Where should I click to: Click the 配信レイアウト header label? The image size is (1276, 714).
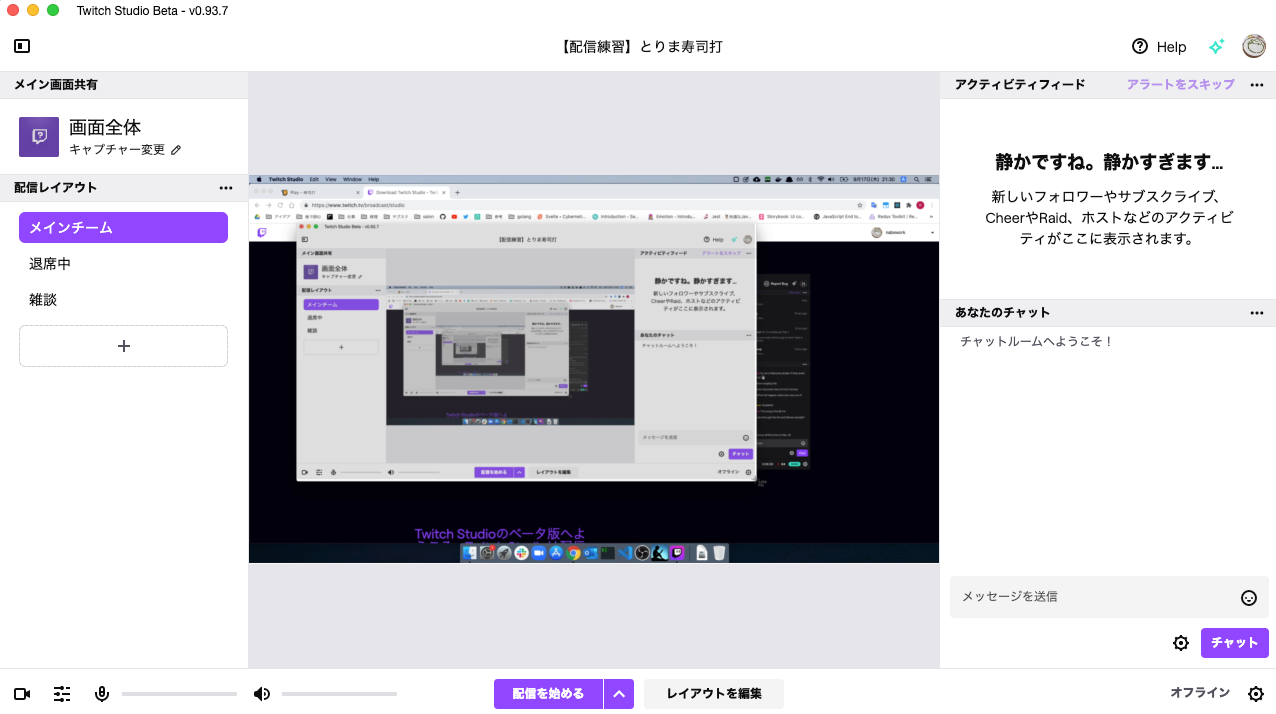(56, 188)
